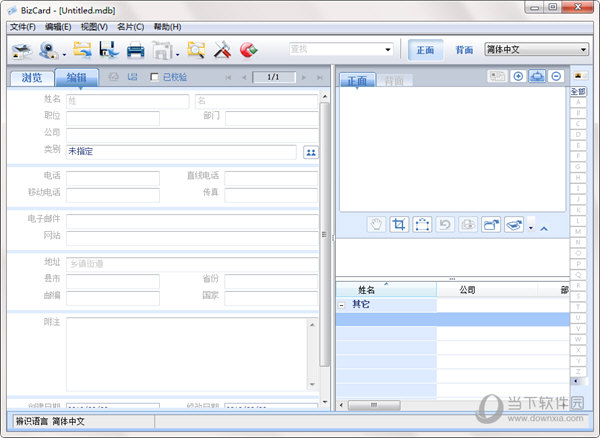The height and width of the screenshot is (438, 600).
Task: Zoom in on card image
Action: (518, 76)
